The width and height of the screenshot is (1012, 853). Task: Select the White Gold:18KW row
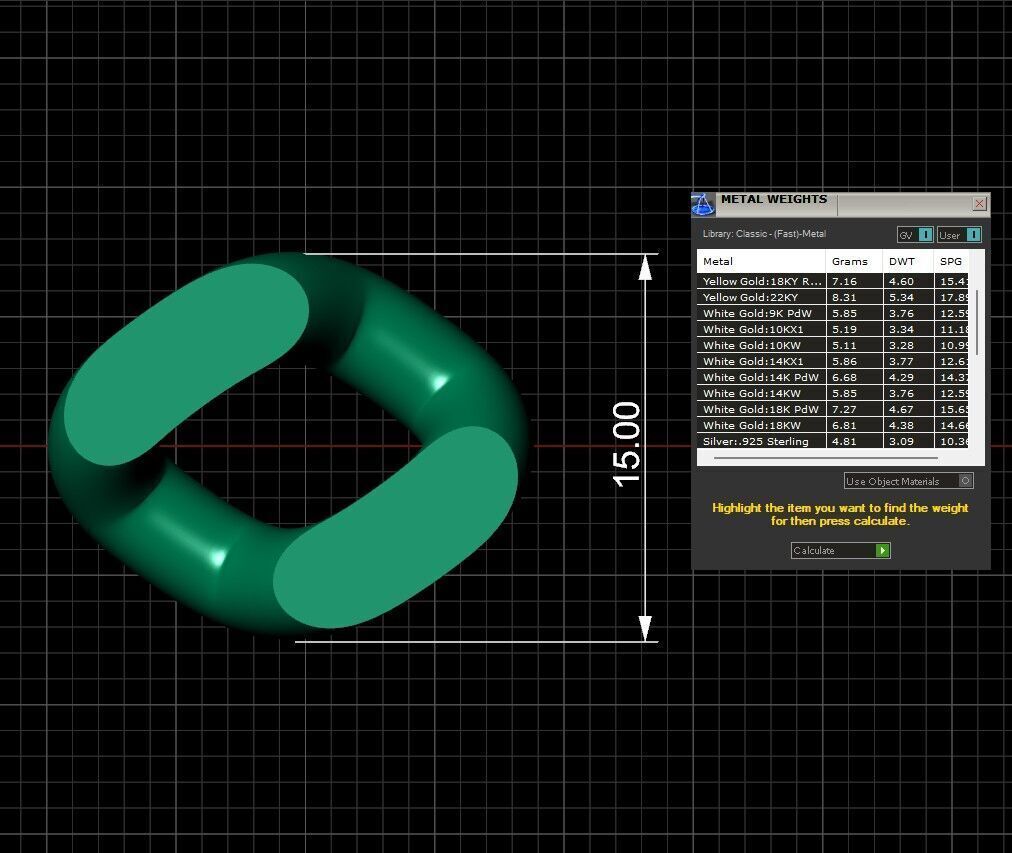click(x=833, y=425)
